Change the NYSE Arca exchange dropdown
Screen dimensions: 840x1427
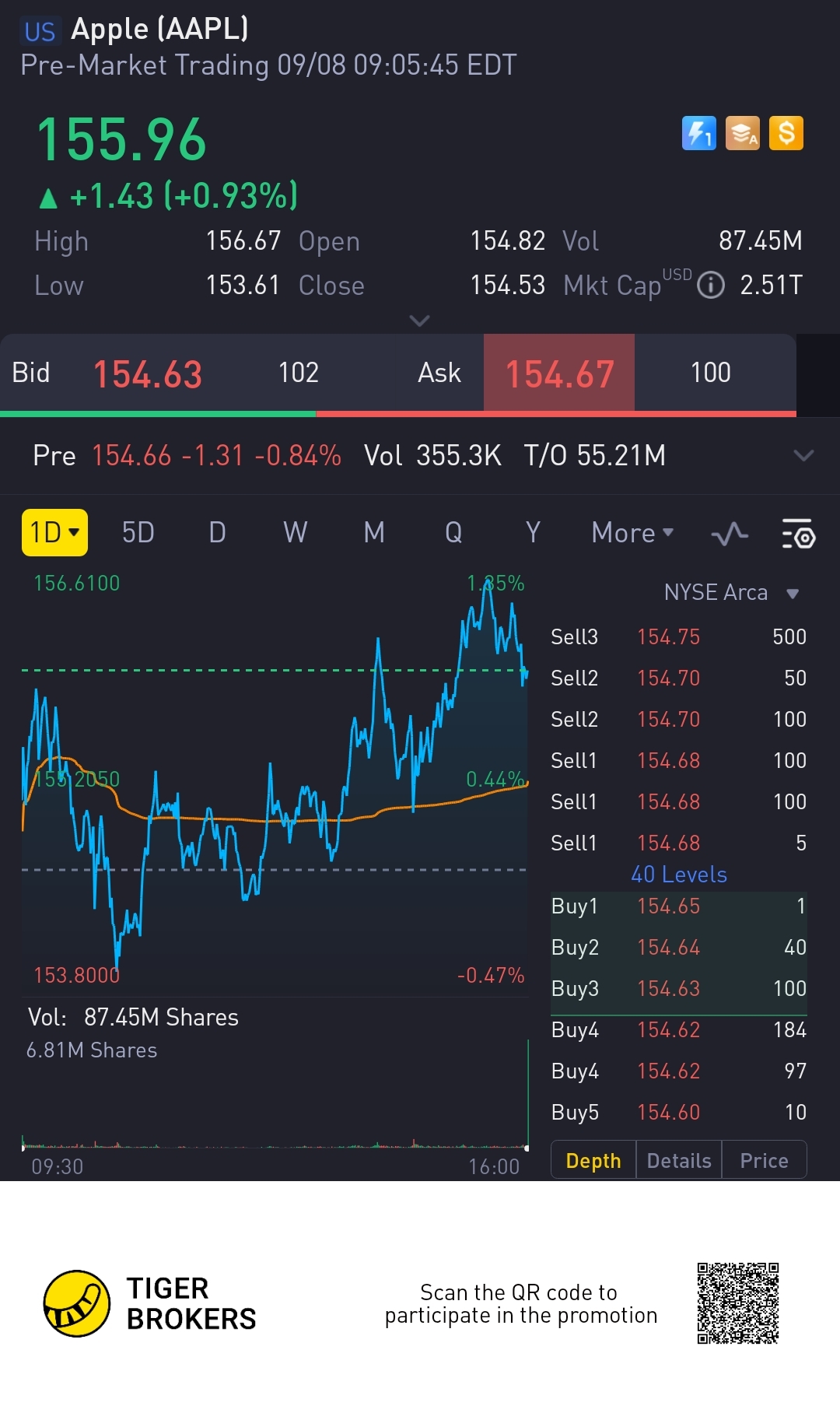[x=731, y=593]
